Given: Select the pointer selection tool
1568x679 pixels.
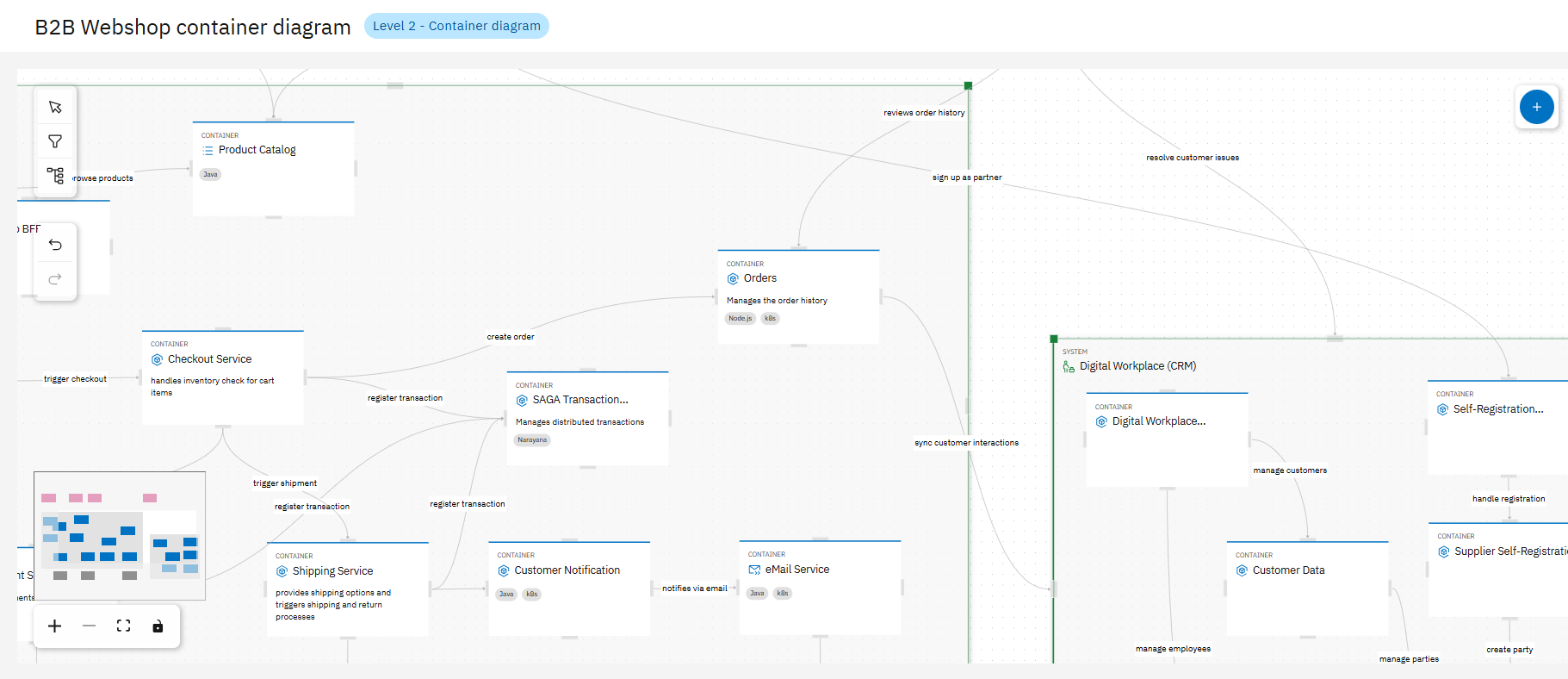Looking at the screenshot, I should click(55, 107).
